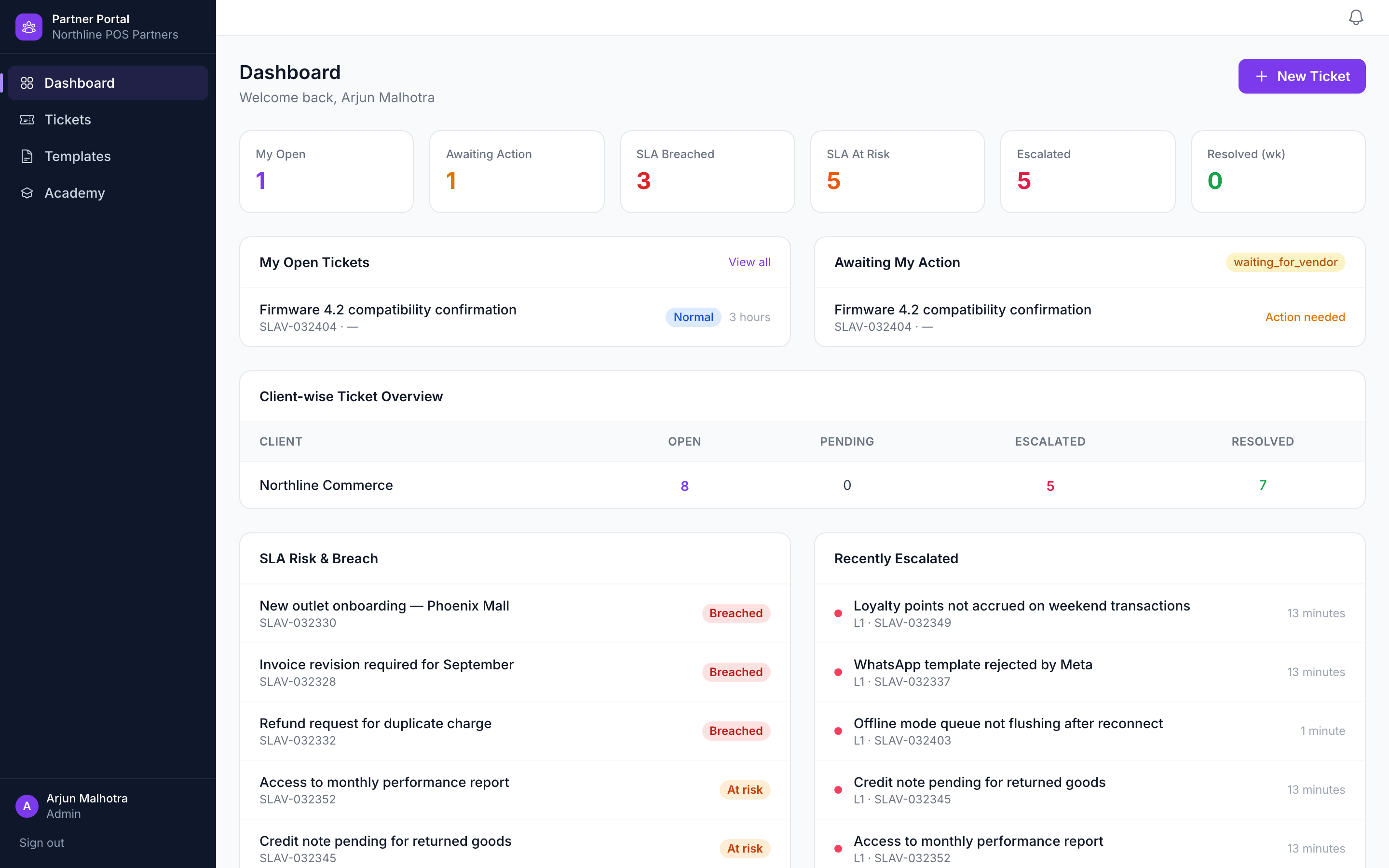The image size is (1389, 868).
Task: Open the Escalated stat card
Action: coord(1088,172)
